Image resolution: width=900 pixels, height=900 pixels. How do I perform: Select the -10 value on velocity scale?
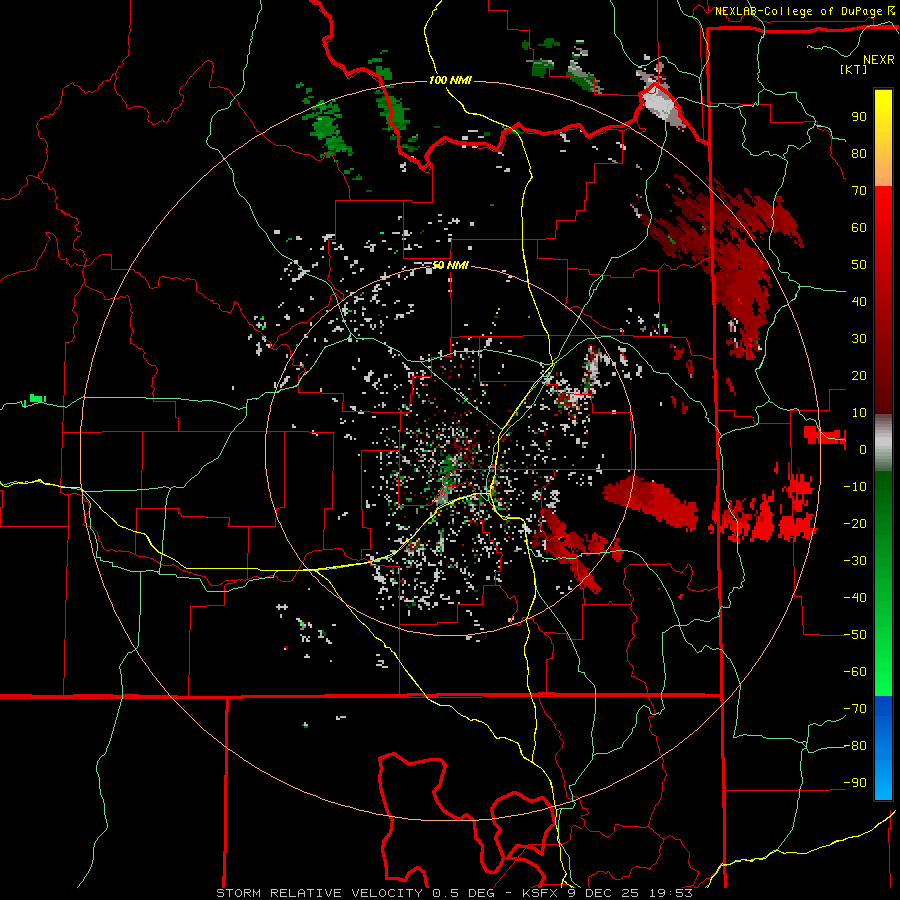tap(855, 487)
